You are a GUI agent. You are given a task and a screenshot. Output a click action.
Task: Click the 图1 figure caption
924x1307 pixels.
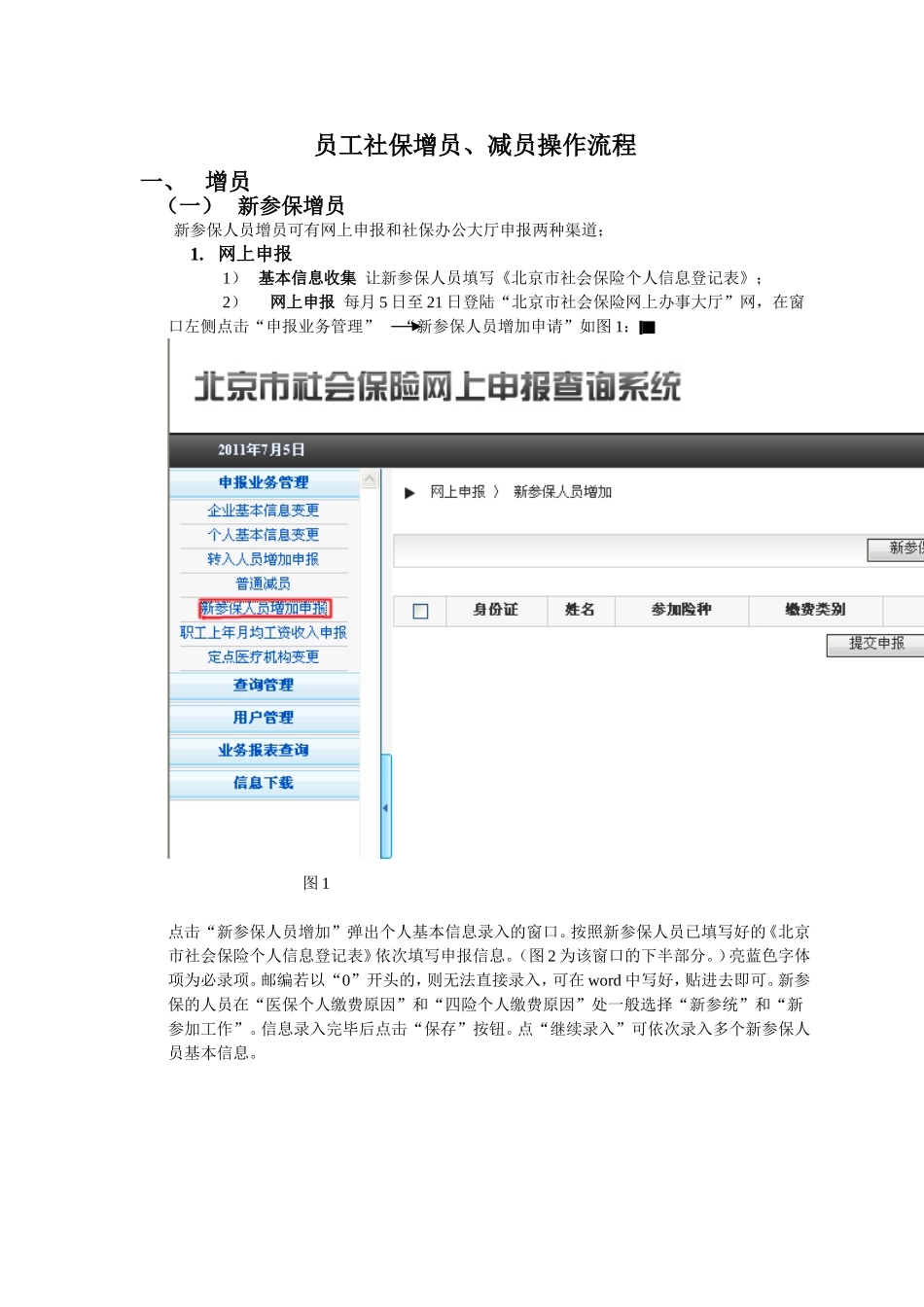point(316,883)
